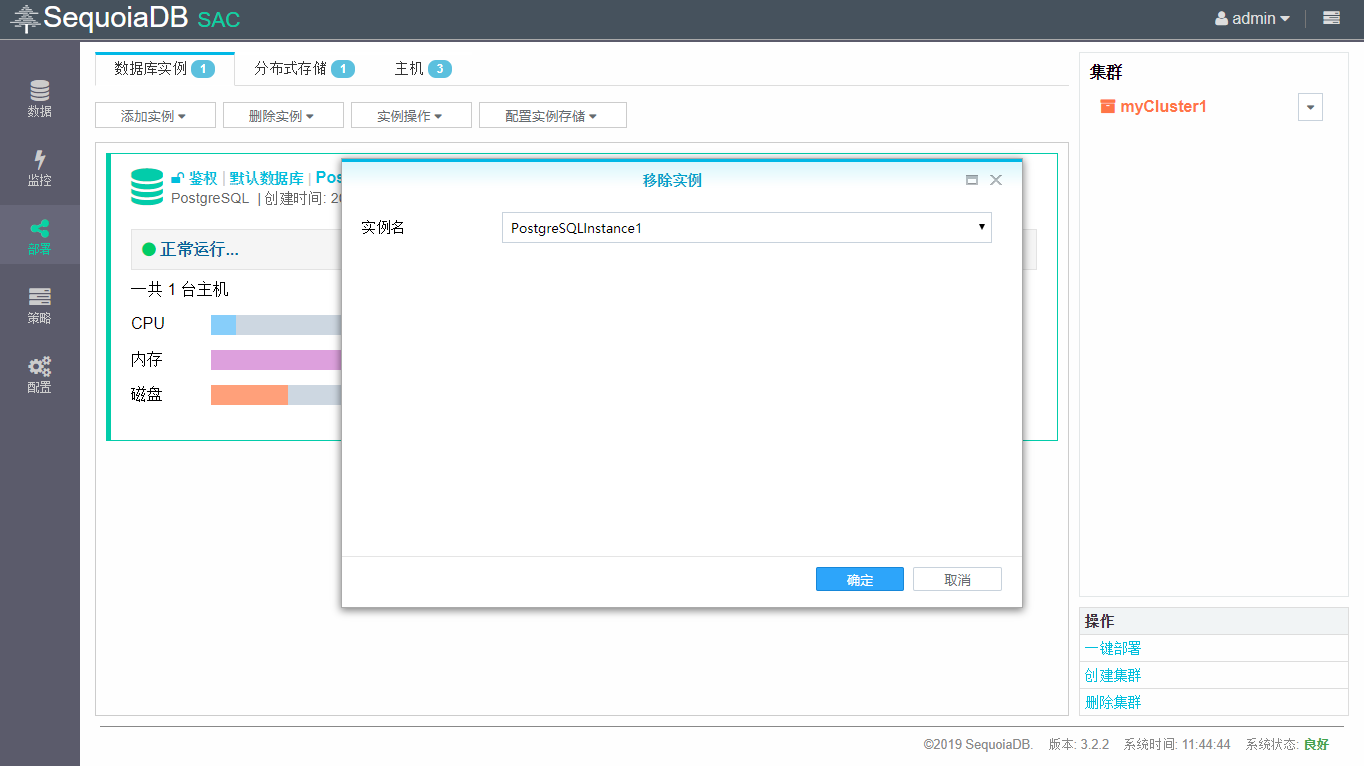The height and width of the screenshot is (766, 1364).
Task: Click the server list icon in header
Action: [x=1331, y=18]
